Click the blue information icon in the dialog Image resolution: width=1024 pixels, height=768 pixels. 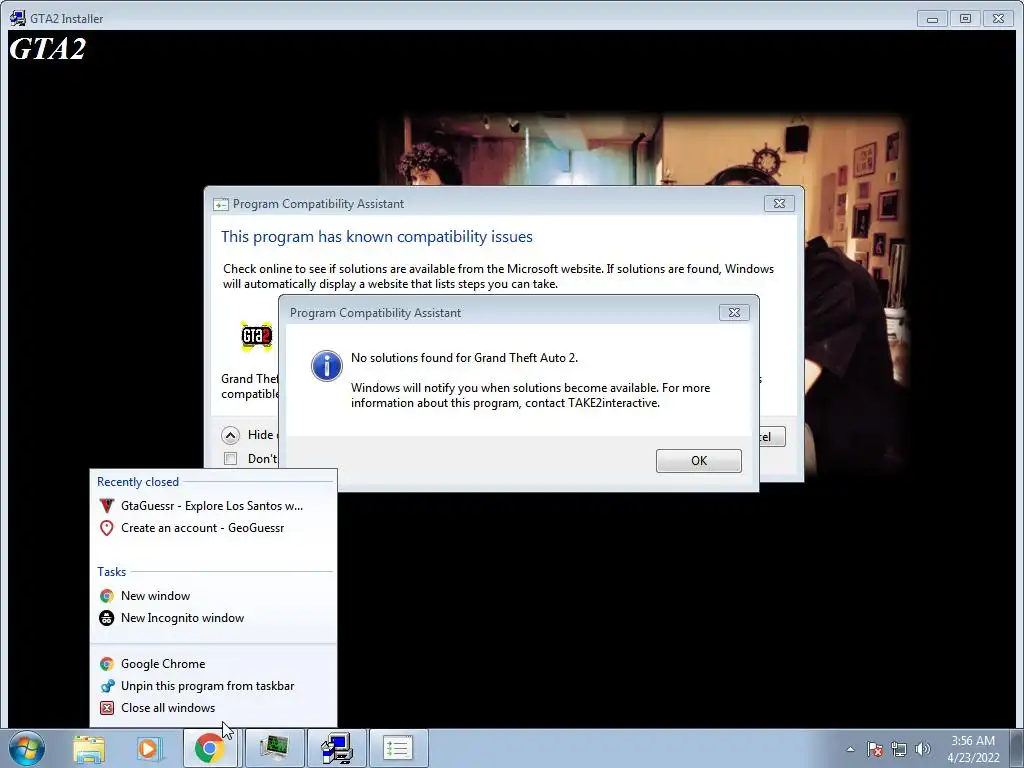point(327,366)
